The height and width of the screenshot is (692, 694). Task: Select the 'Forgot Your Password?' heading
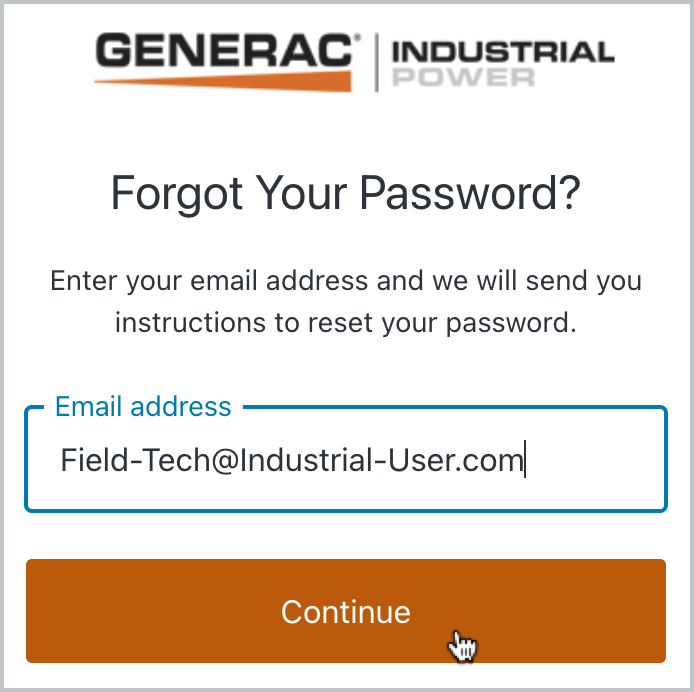tap(345, 193)
